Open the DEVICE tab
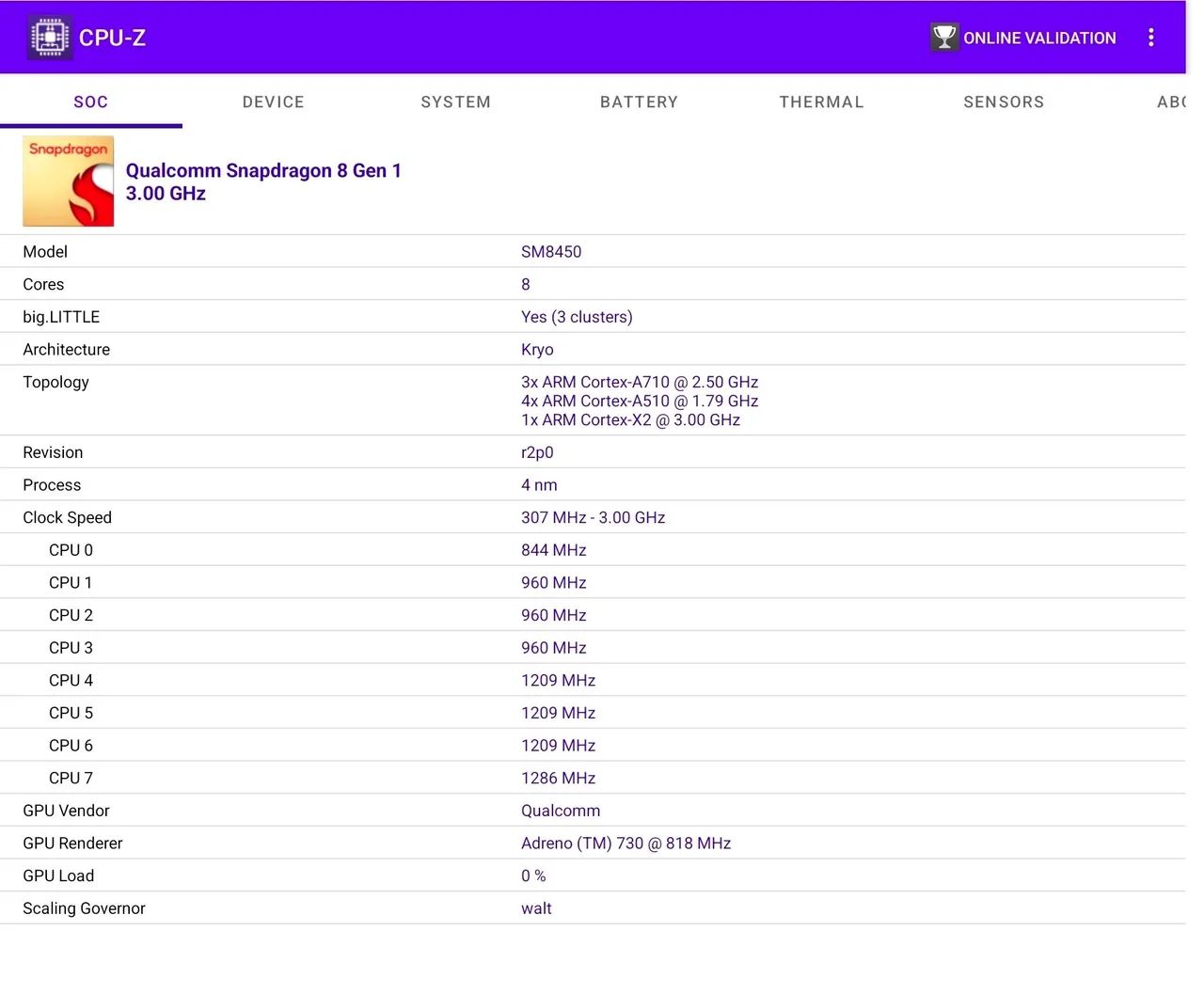The image size is (1204, 994). [x=274, y=102]
